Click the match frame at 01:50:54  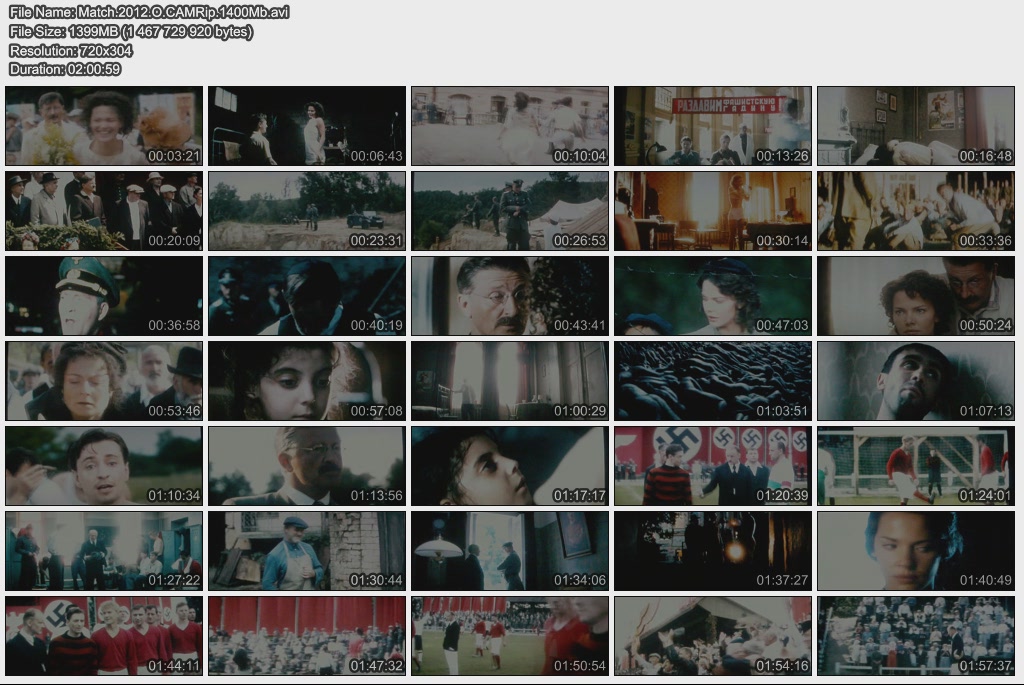point(510,636)
